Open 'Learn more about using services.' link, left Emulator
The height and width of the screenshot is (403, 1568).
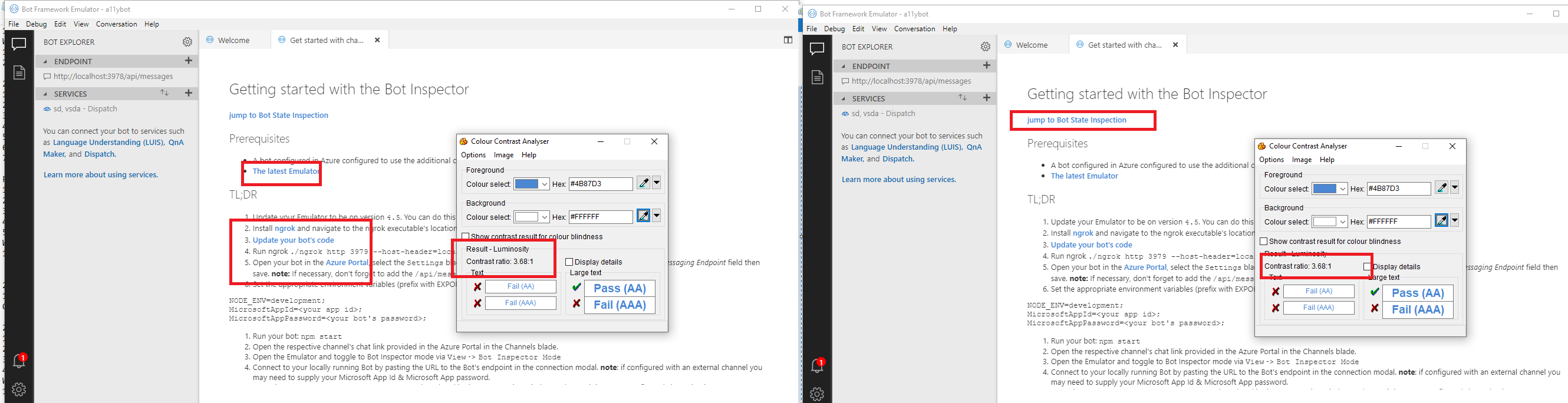100,175
